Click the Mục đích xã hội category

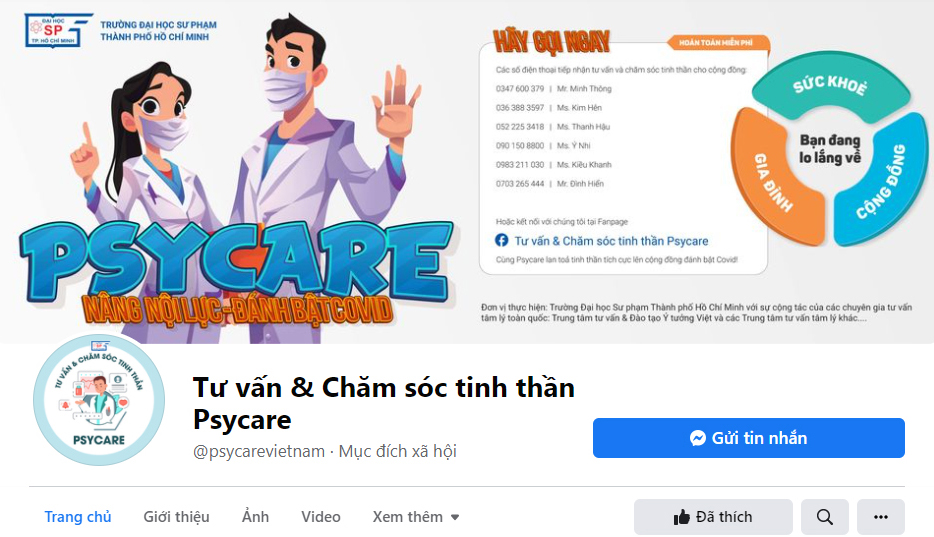(x=397, y=451)
